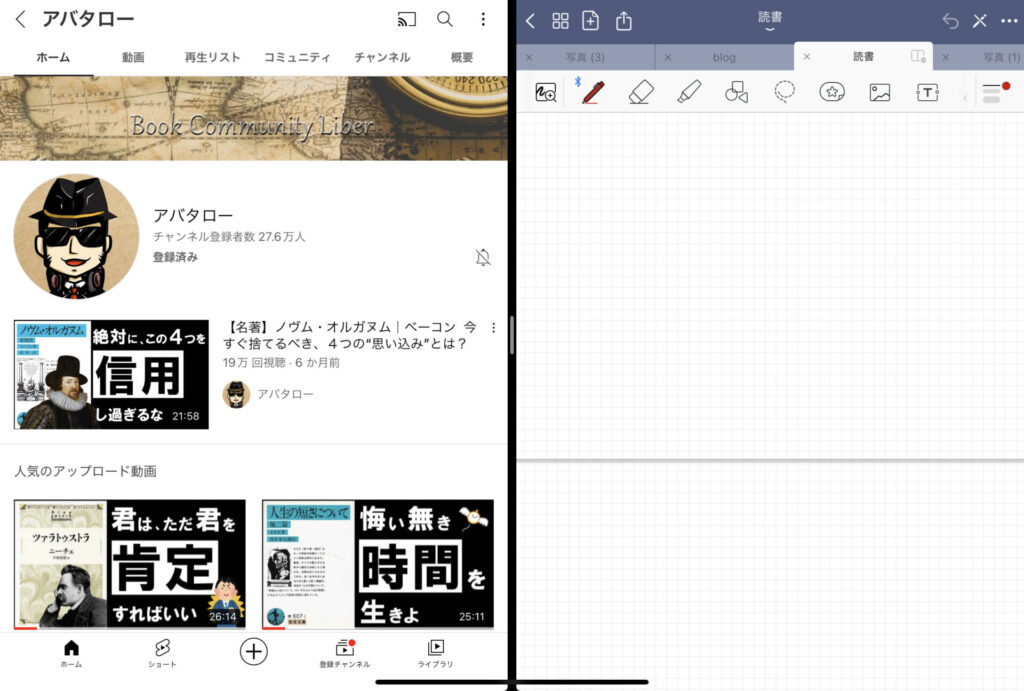The width and height of the screenshot is (1024, 691).
Task: Close the blog tab
Action: click(x=667, y=57)
